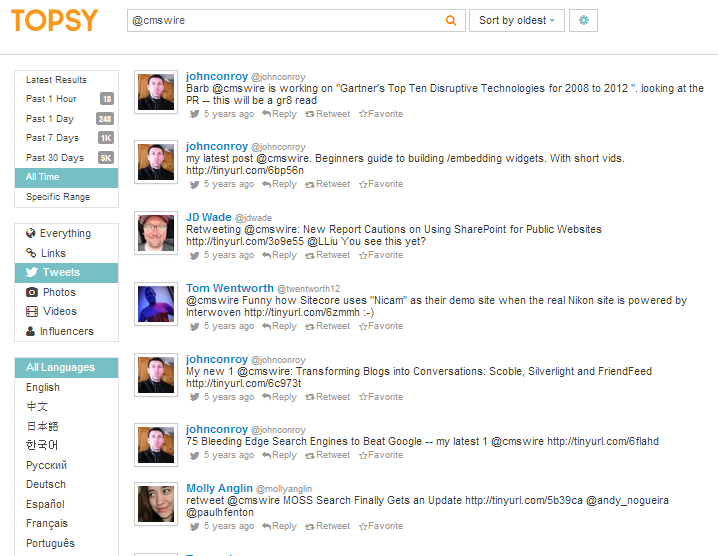Click the TOPSY logo
Viewport: 718px width, 556px height.
[55, 20]
